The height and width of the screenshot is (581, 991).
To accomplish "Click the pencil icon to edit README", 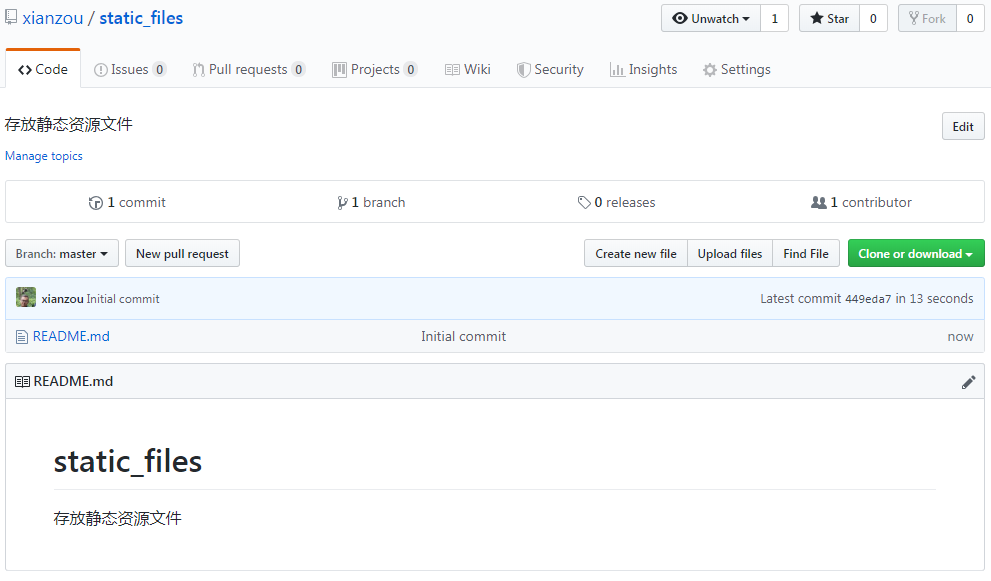I will 968,382.
